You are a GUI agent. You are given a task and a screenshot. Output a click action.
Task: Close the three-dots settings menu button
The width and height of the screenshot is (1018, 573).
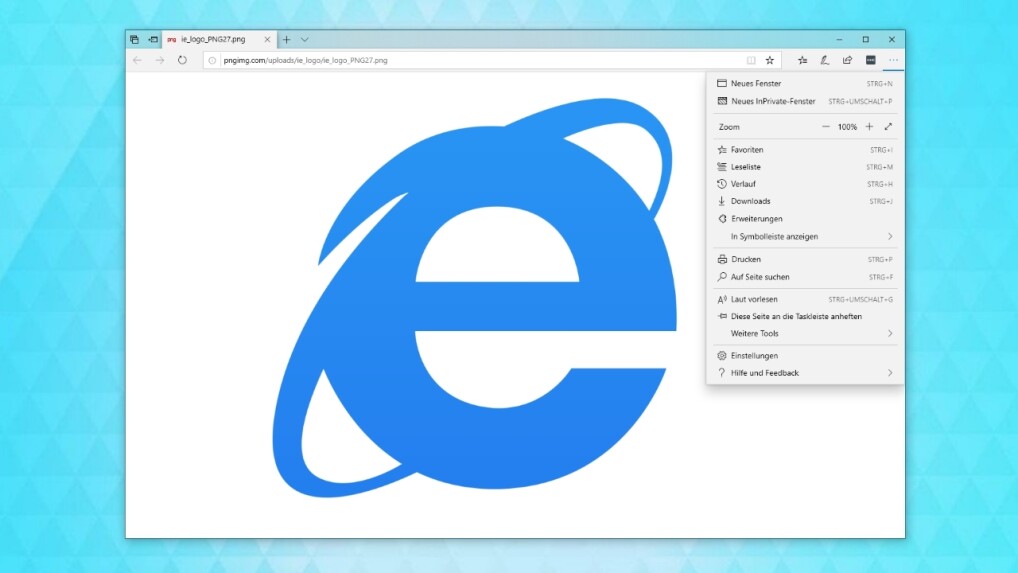pyautogui.click(x=893, y=60)
